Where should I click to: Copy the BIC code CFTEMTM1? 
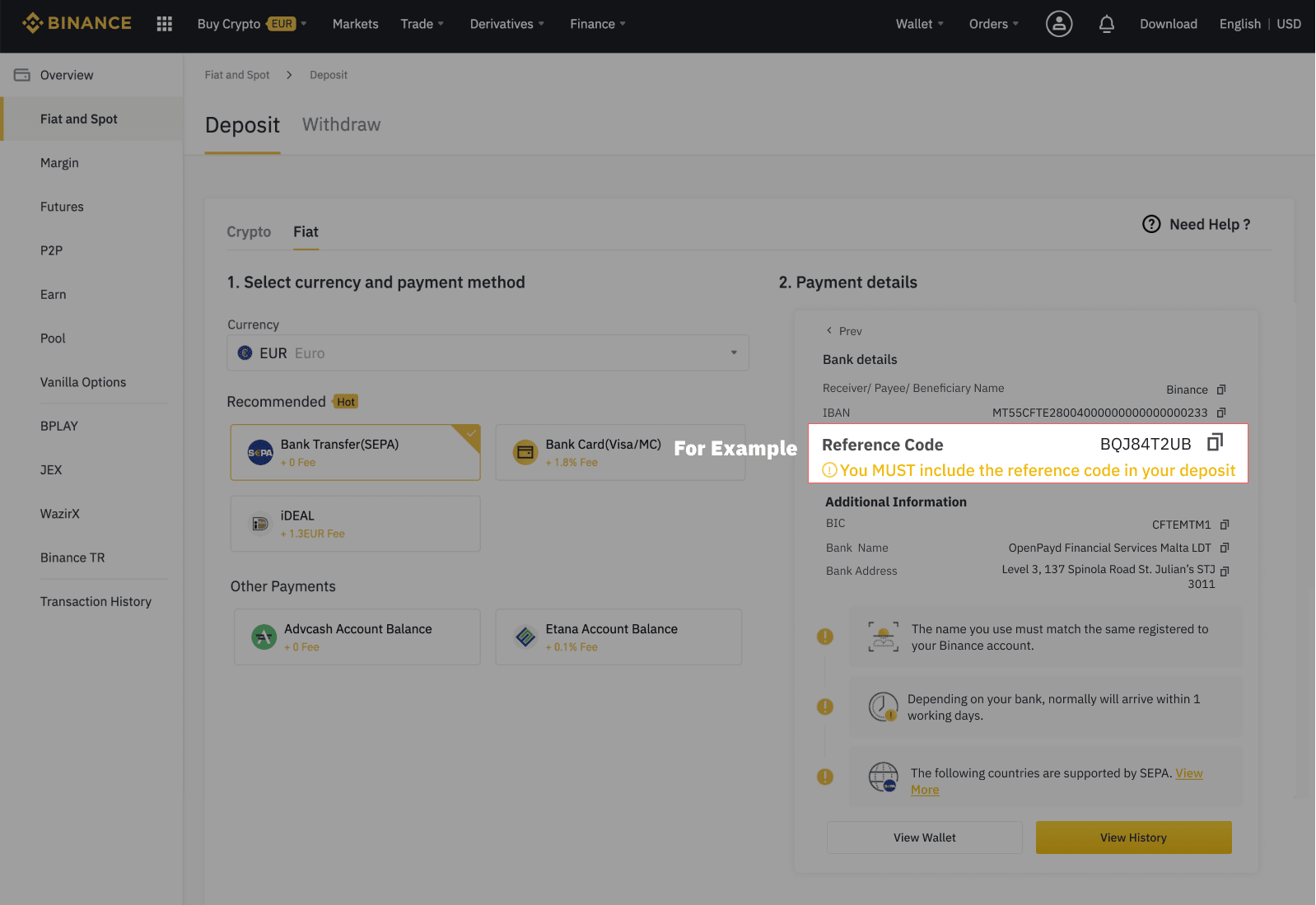pos(1225,525)
